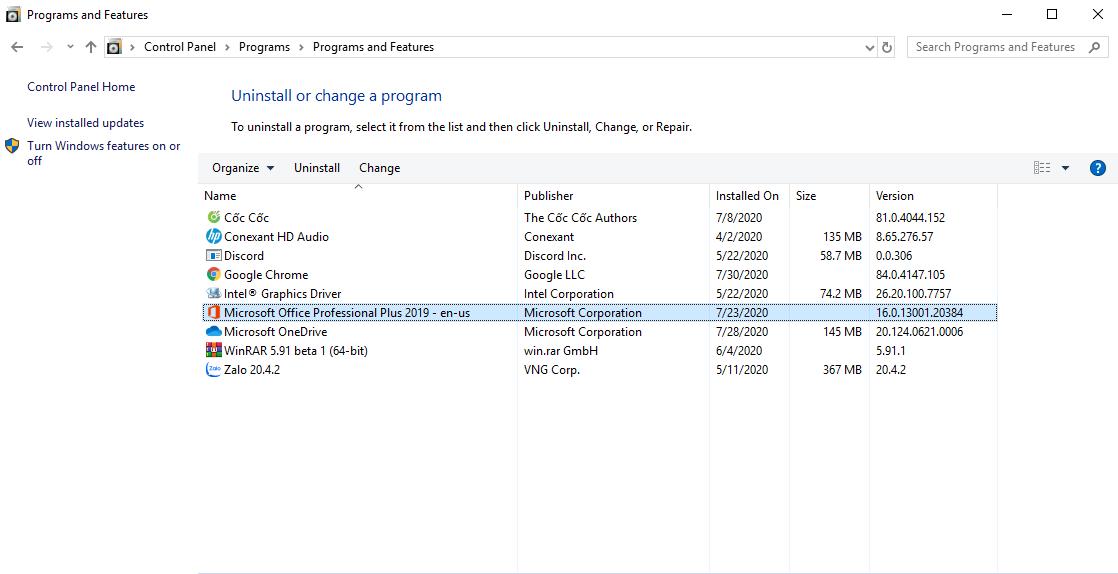Click the Microsoft OneDrive cloud icon
Screen dimensions: 1118x574
point(213,332)
